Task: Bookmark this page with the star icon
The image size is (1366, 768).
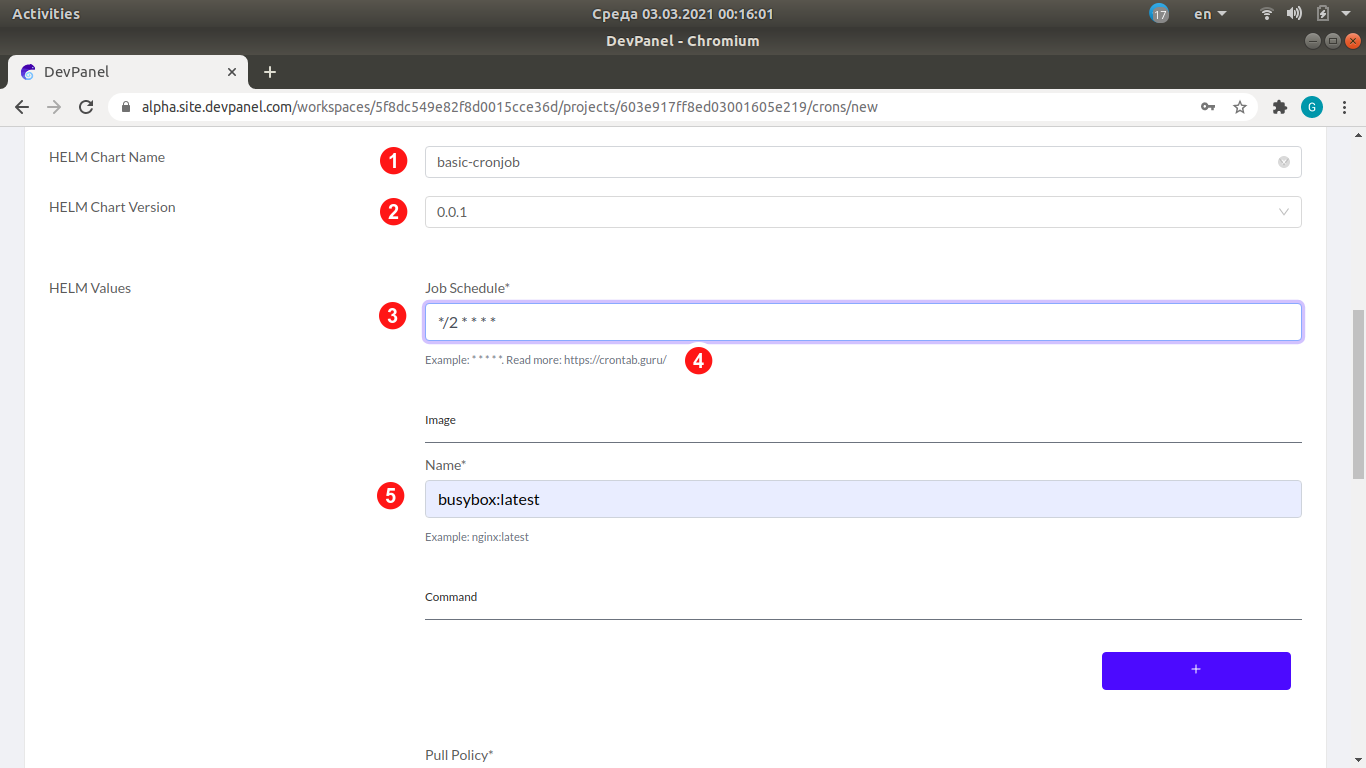Action: coord(1240,106)
